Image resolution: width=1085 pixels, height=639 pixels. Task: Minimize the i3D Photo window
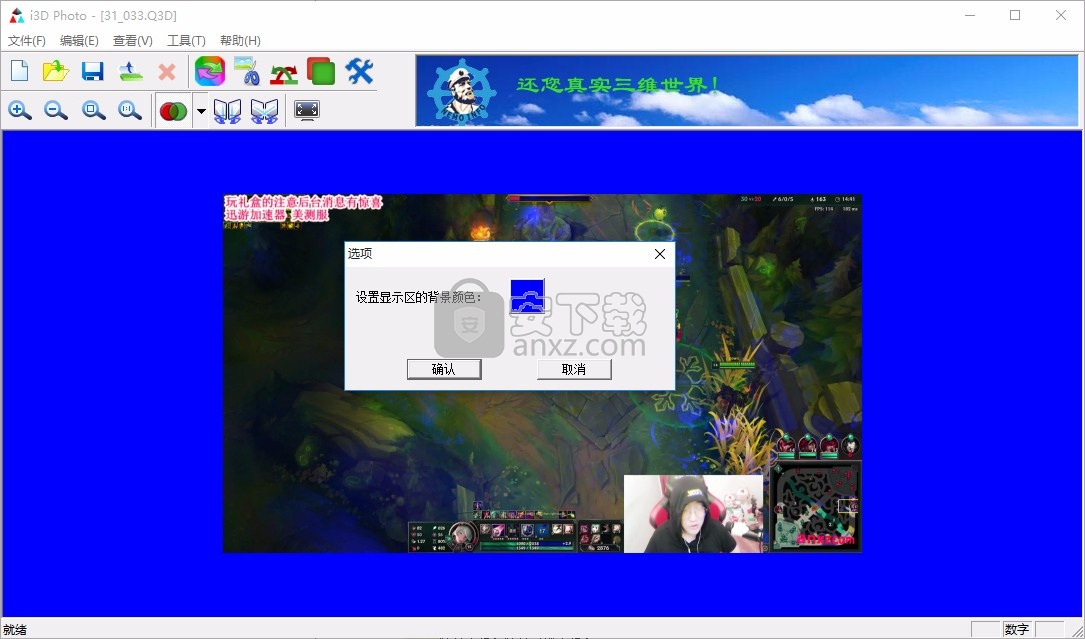(969, 15)
